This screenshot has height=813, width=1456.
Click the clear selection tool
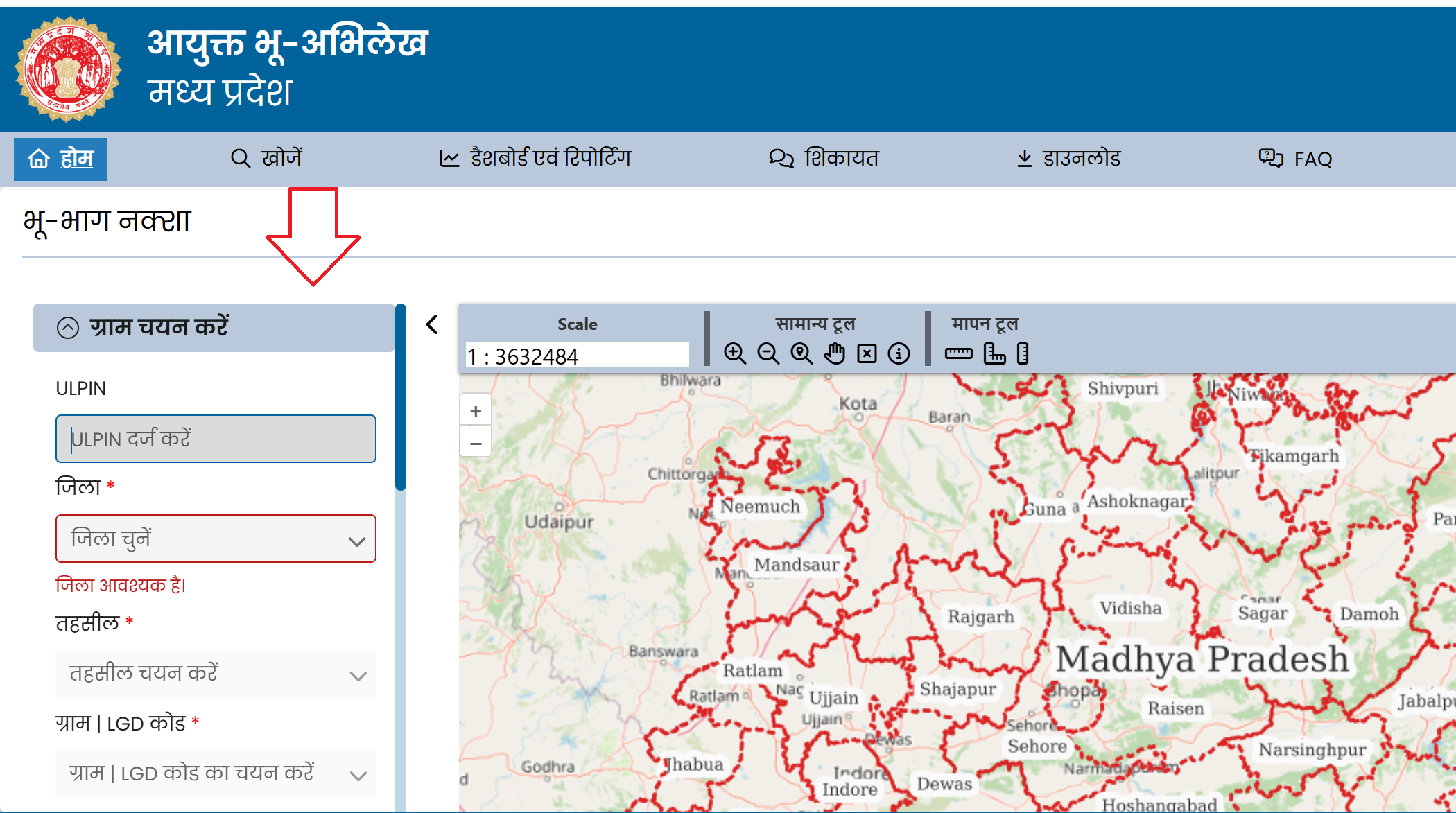pyautogui.click(x=866, y=353)
